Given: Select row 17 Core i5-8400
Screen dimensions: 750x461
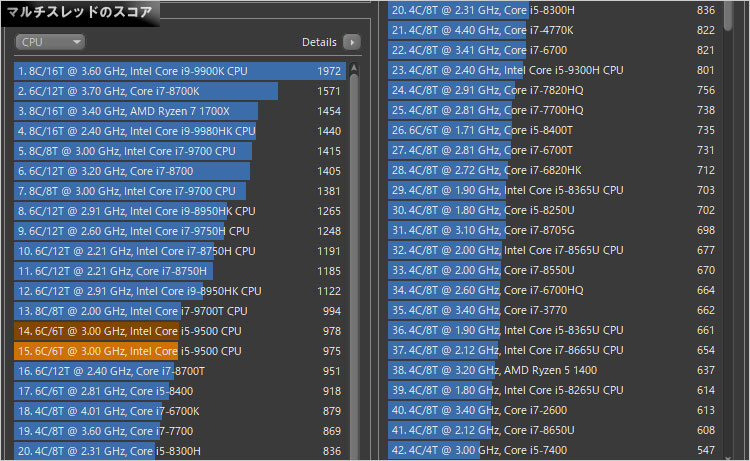Looking at the screenshot, I should click(x=180, y=392).
